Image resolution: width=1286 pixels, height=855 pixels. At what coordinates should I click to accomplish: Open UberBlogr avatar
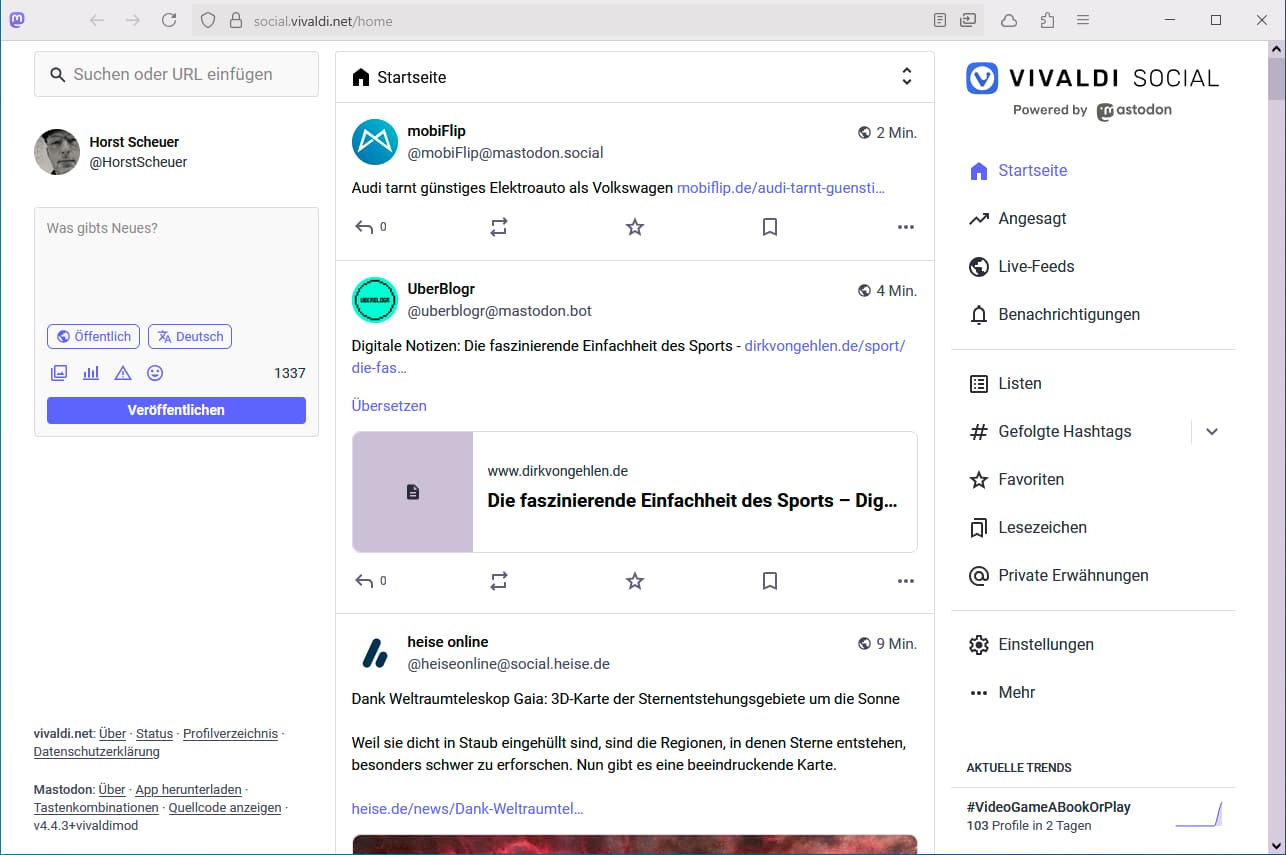pos(375,300)
